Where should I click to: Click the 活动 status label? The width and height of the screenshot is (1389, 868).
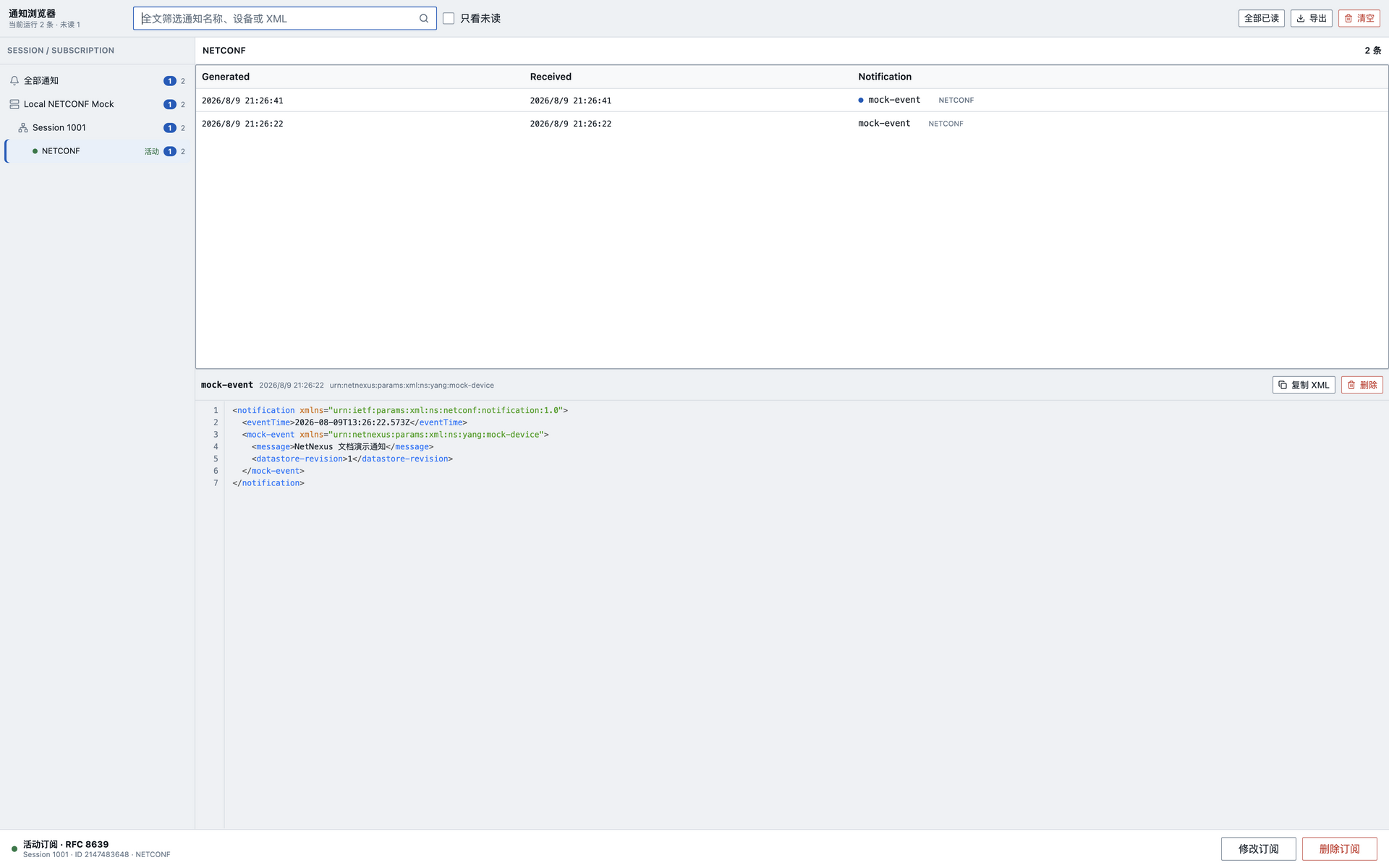point(152,151)
